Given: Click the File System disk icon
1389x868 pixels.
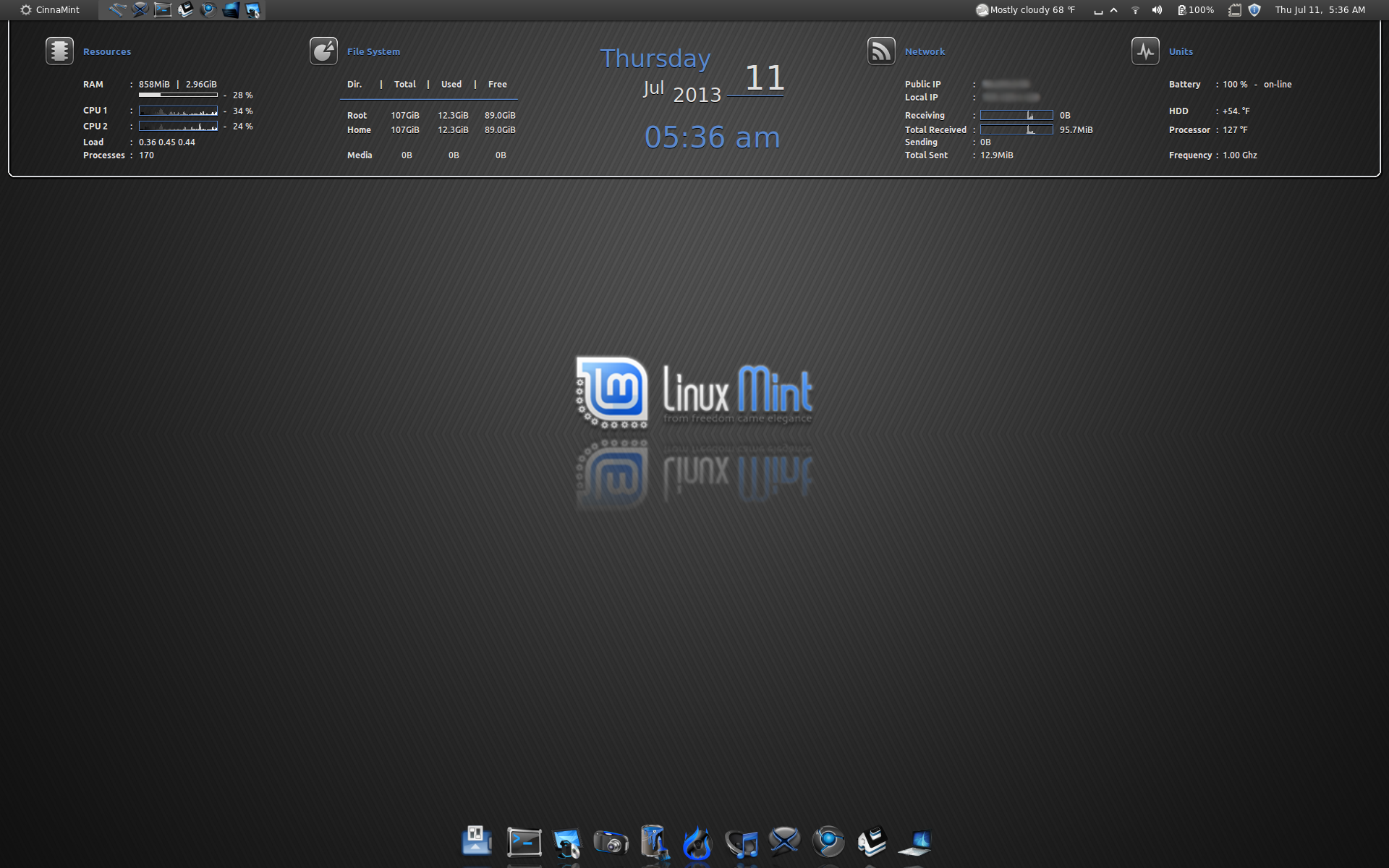Looking at the screenshot, I should [x=323, y=51].
